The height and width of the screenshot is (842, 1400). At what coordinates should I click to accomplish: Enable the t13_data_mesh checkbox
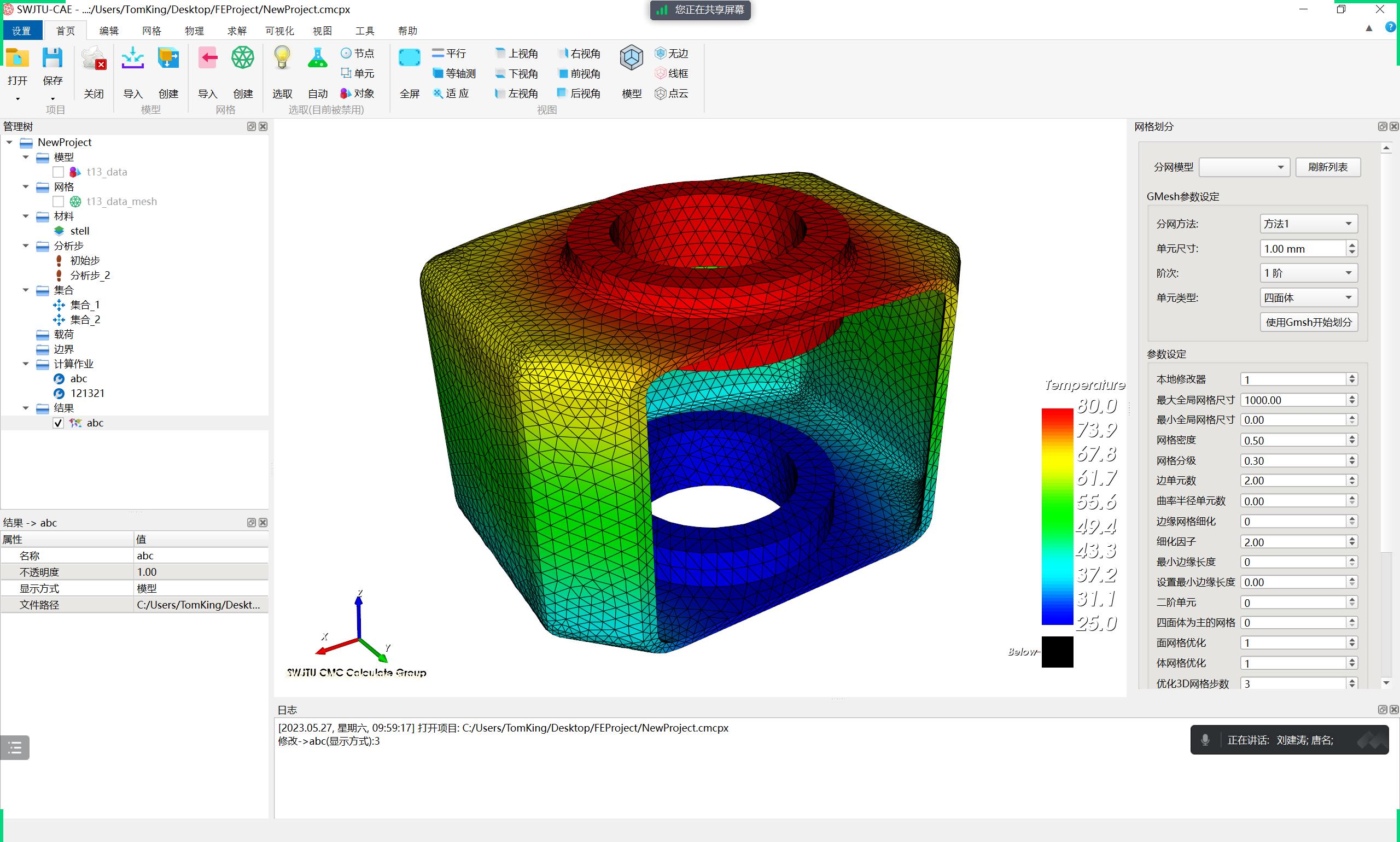pyautogui.click(x=58, y=201)
